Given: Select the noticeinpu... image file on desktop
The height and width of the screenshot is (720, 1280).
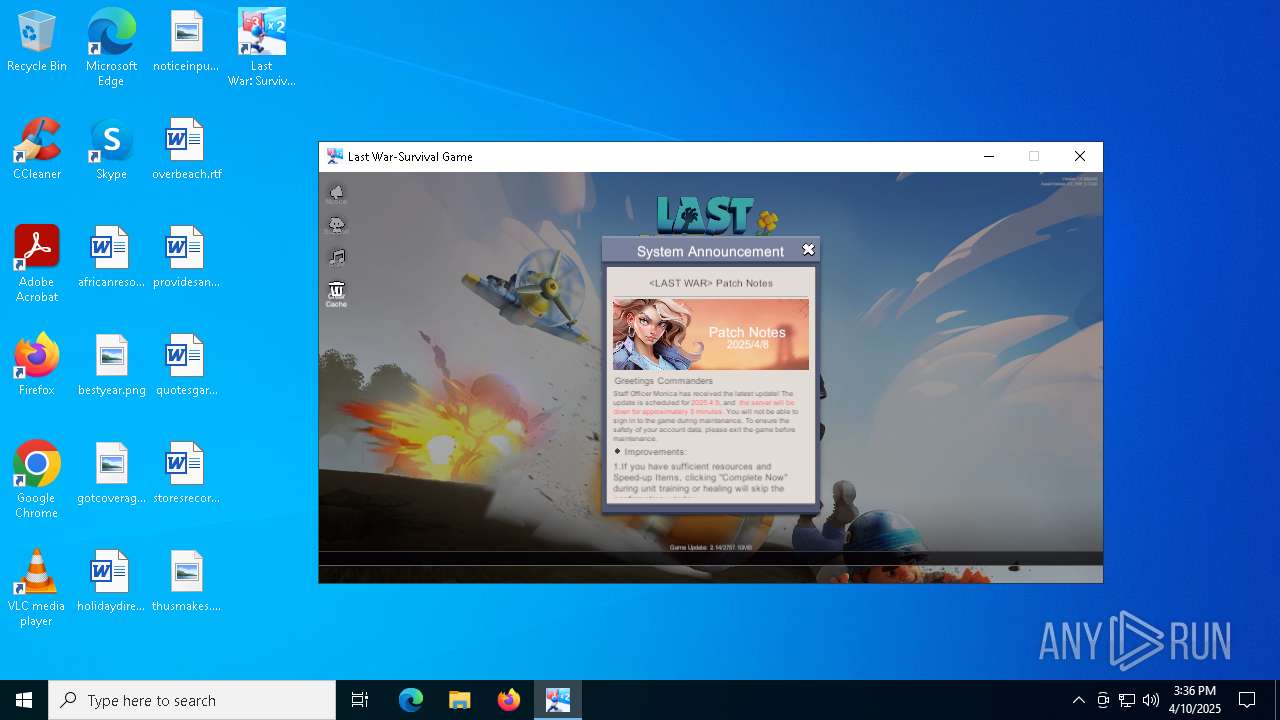Looking at the screenshot, I should [186, 42].
